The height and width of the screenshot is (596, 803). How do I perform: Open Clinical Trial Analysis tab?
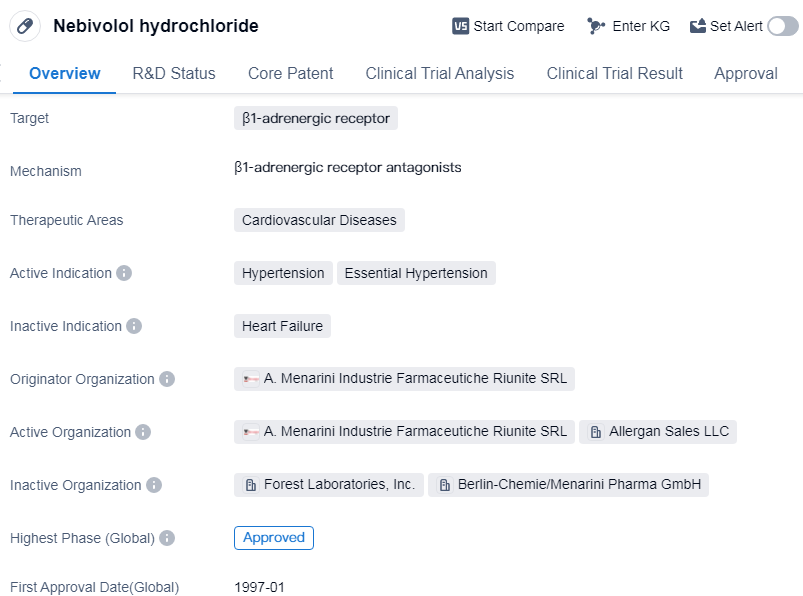click(x=440, y=73)
